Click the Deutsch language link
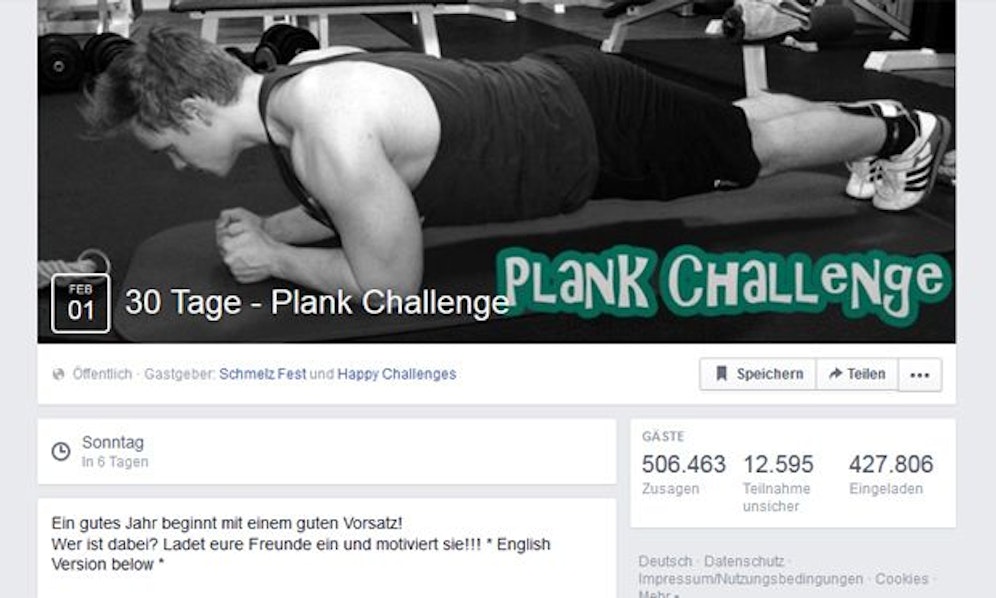 665,561
